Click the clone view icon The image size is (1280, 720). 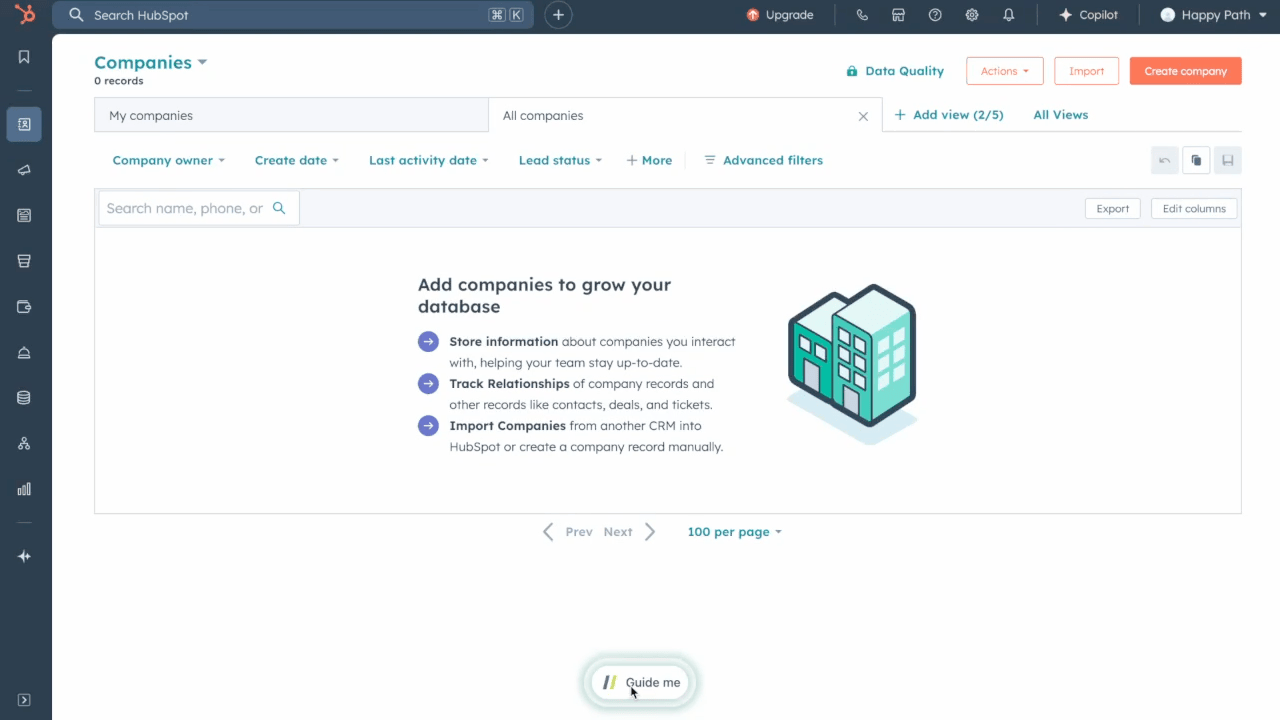tap(1196, 160)
